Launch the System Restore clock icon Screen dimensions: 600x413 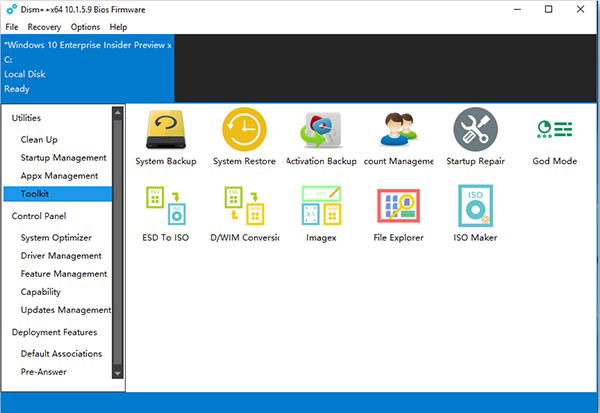point(244,129)
